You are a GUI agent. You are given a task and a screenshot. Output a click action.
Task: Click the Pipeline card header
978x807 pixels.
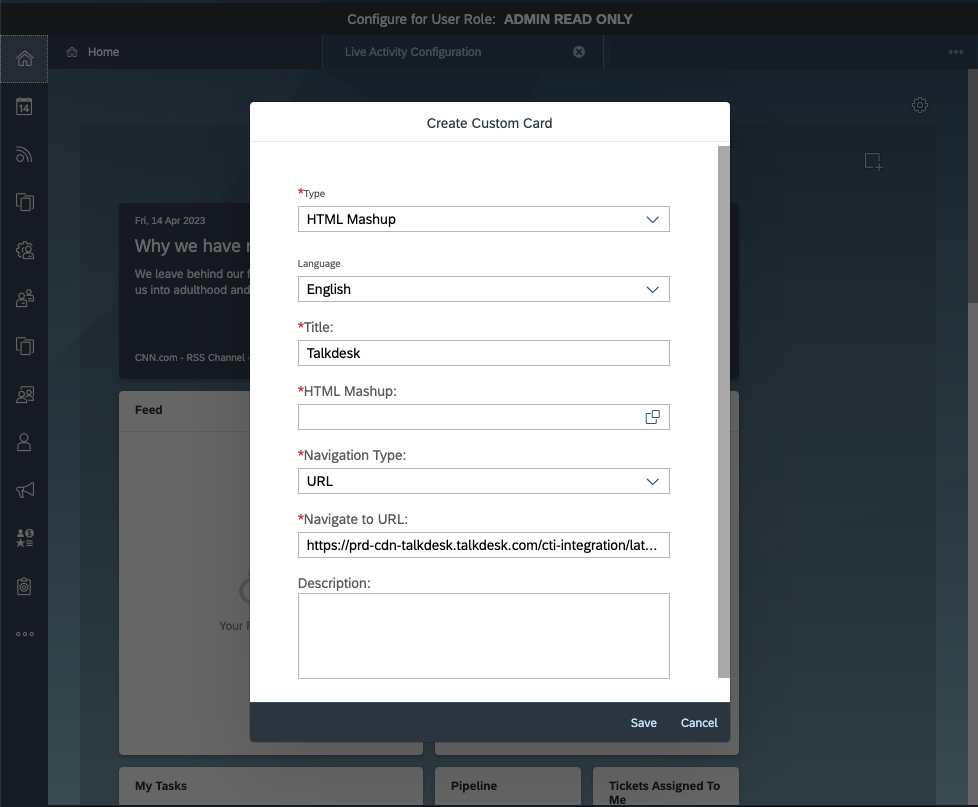point(474,786)
